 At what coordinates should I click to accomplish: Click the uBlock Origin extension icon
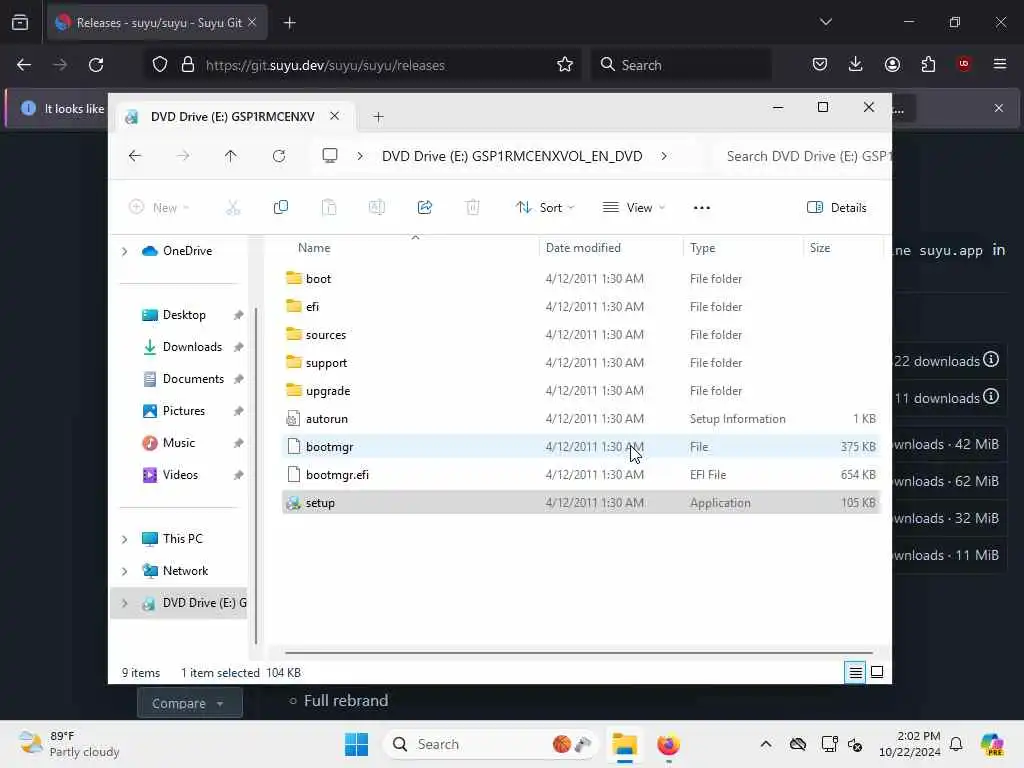pos(964,64)
